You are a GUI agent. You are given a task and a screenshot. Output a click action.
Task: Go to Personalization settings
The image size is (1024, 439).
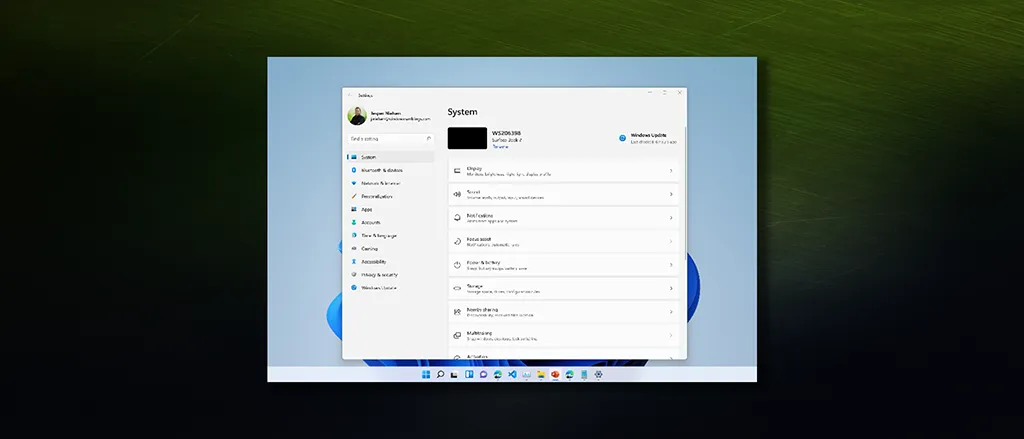391,196
